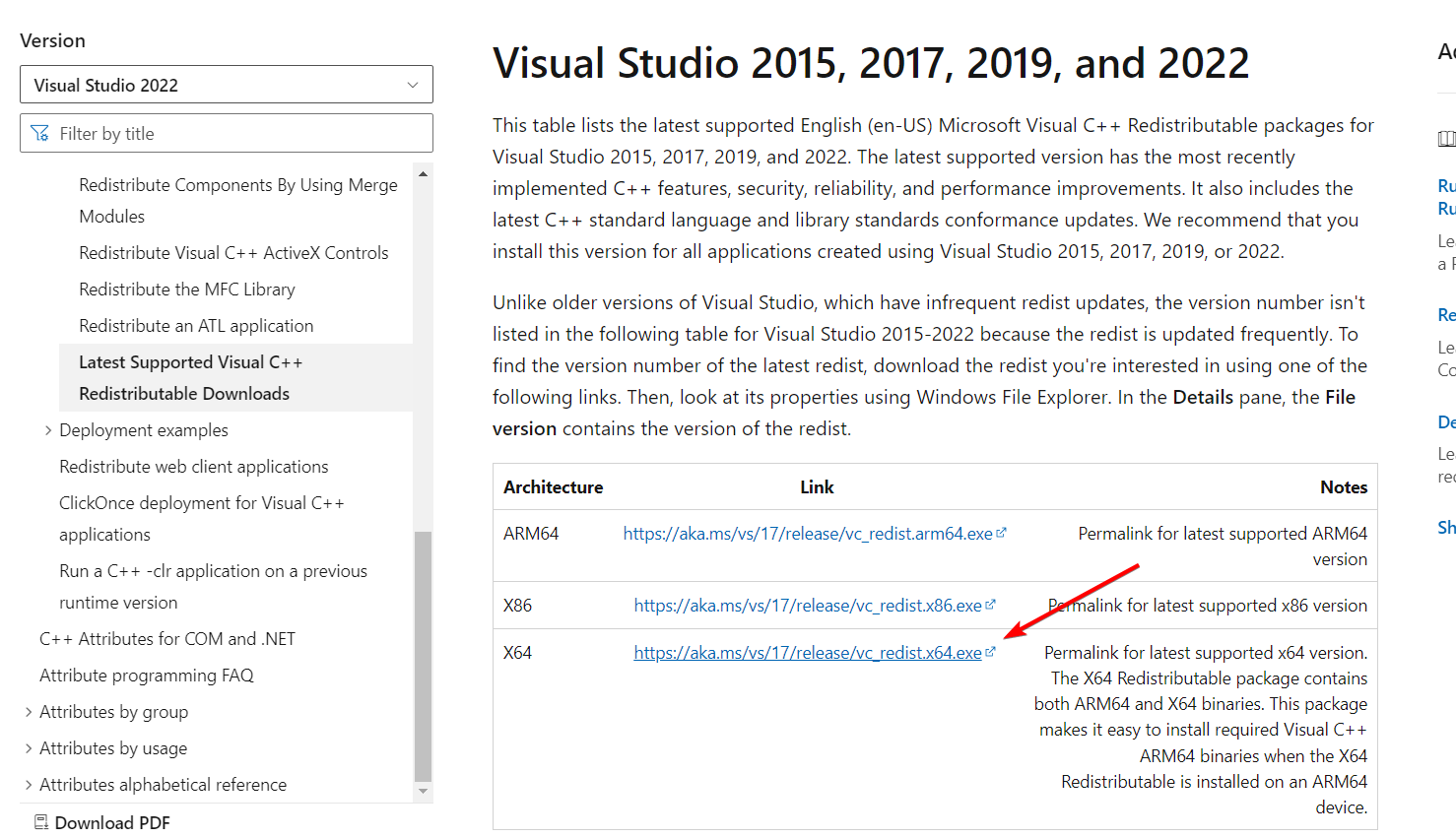Viewport: 1456px width, 838px height.
Task: Click the Download PDF button
Action: coord(101,822)
